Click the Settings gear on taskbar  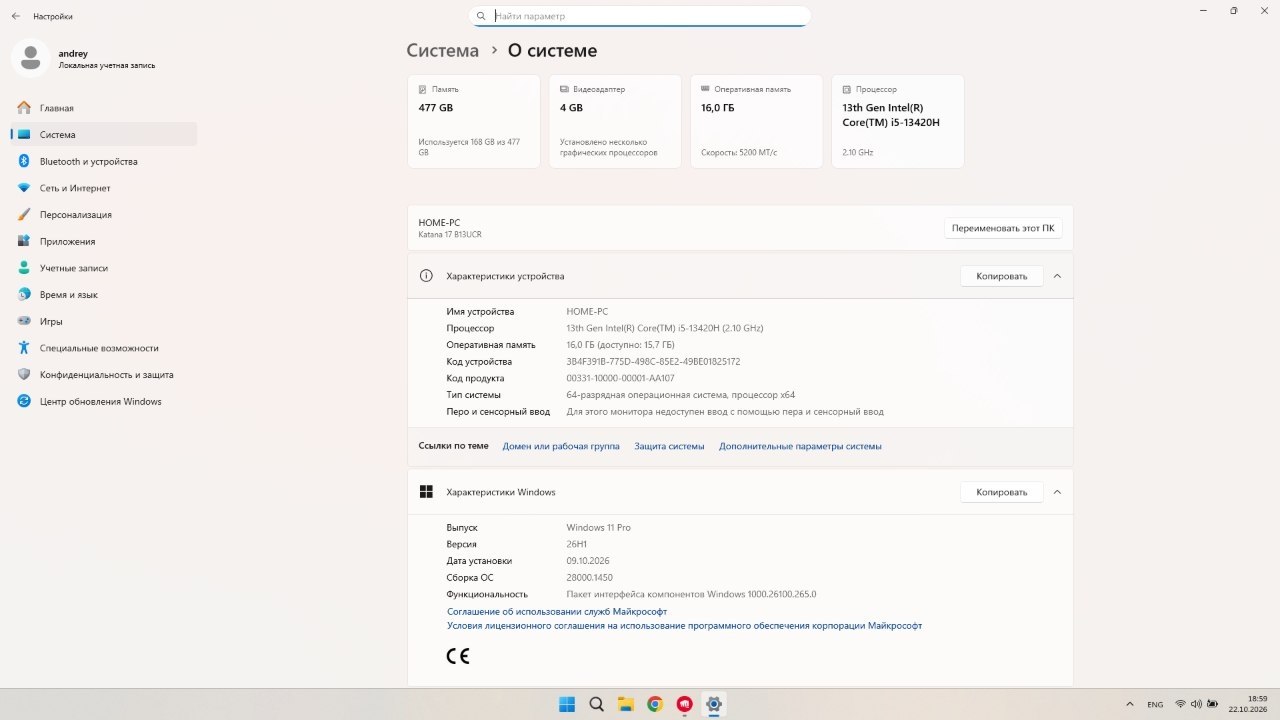pyautogui.click(x=714, y=704)
